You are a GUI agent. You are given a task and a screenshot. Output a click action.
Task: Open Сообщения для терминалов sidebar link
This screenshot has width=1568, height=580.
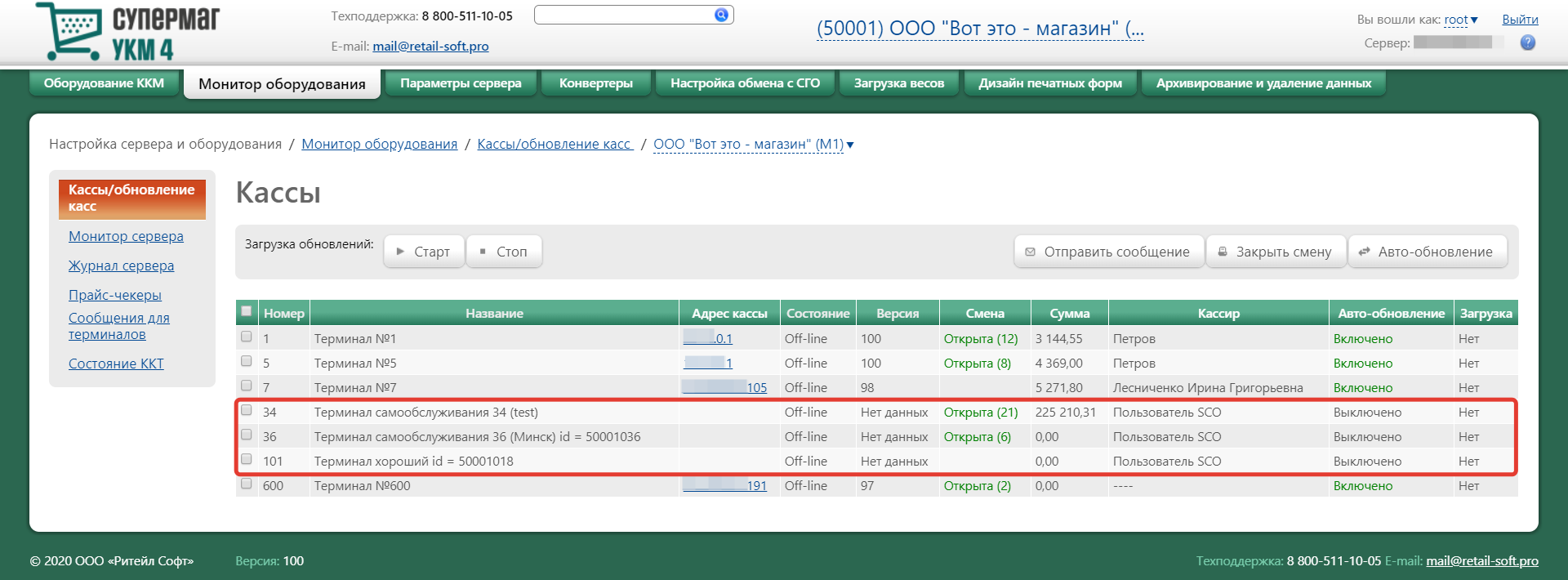(x=119, y=326)
